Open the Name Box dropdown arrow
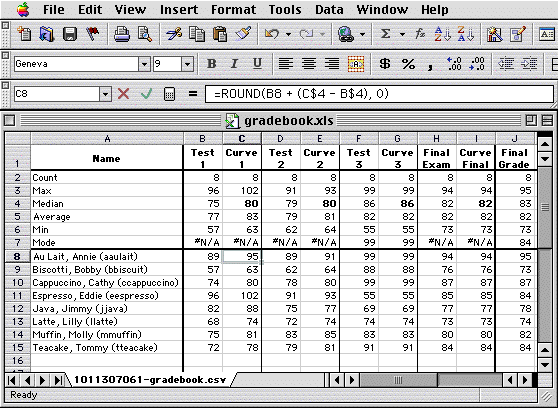 (105, 94)
